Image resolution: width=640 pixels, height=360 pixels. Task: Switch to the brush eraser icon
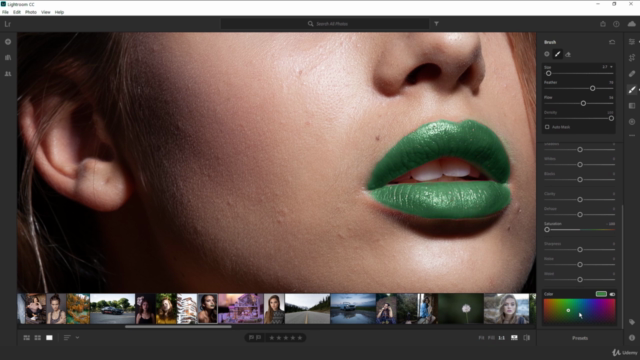click(x=568, y=54)
